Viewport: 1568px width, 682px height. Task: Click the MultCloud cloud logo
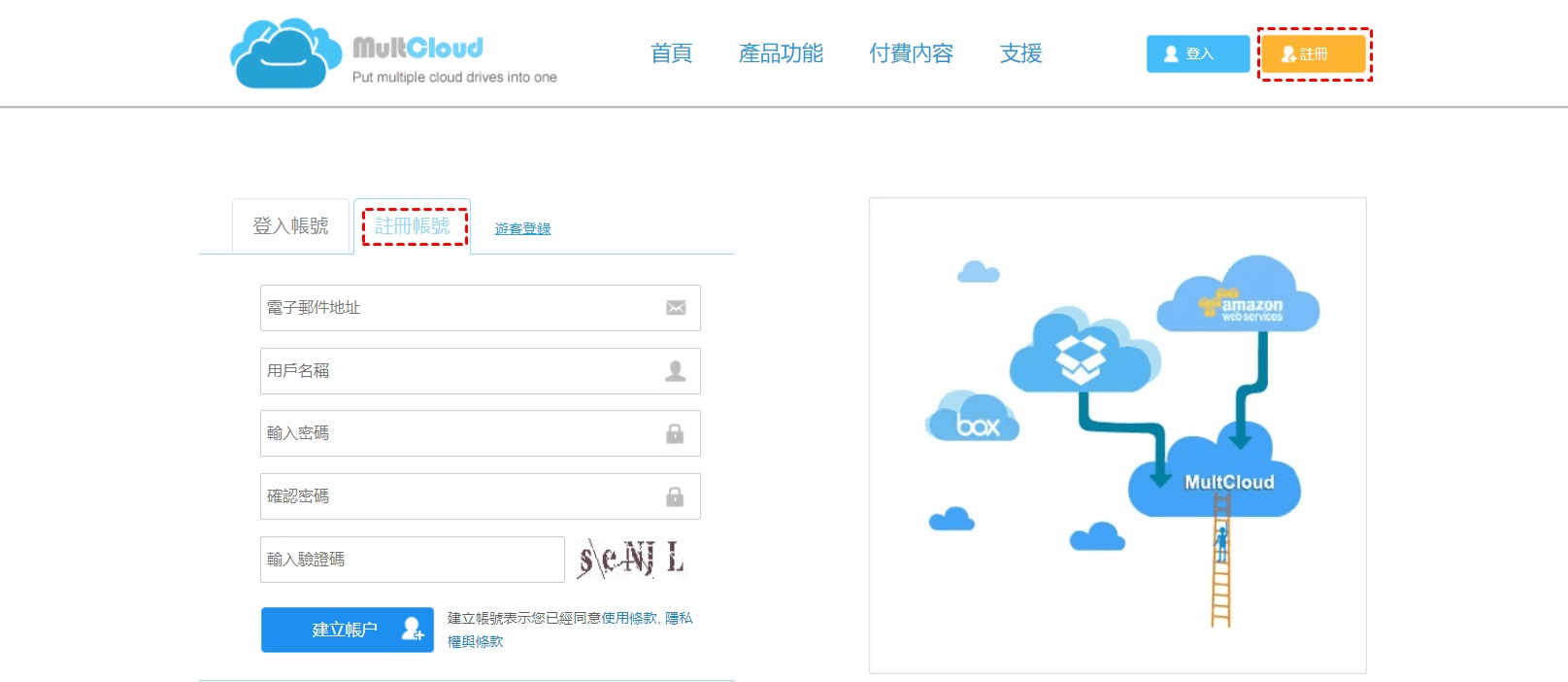click(x=285, y=53)
